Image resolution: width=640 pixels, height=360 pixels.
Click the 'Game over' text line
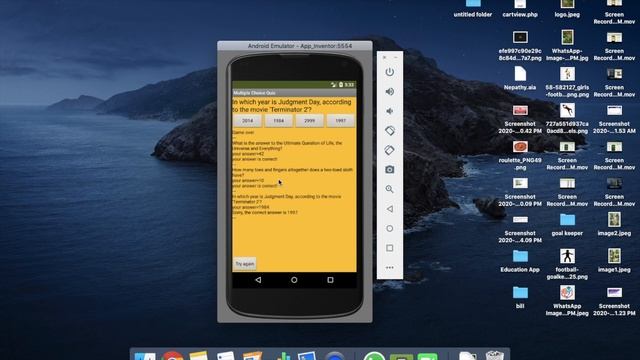(x=243, y=133)
